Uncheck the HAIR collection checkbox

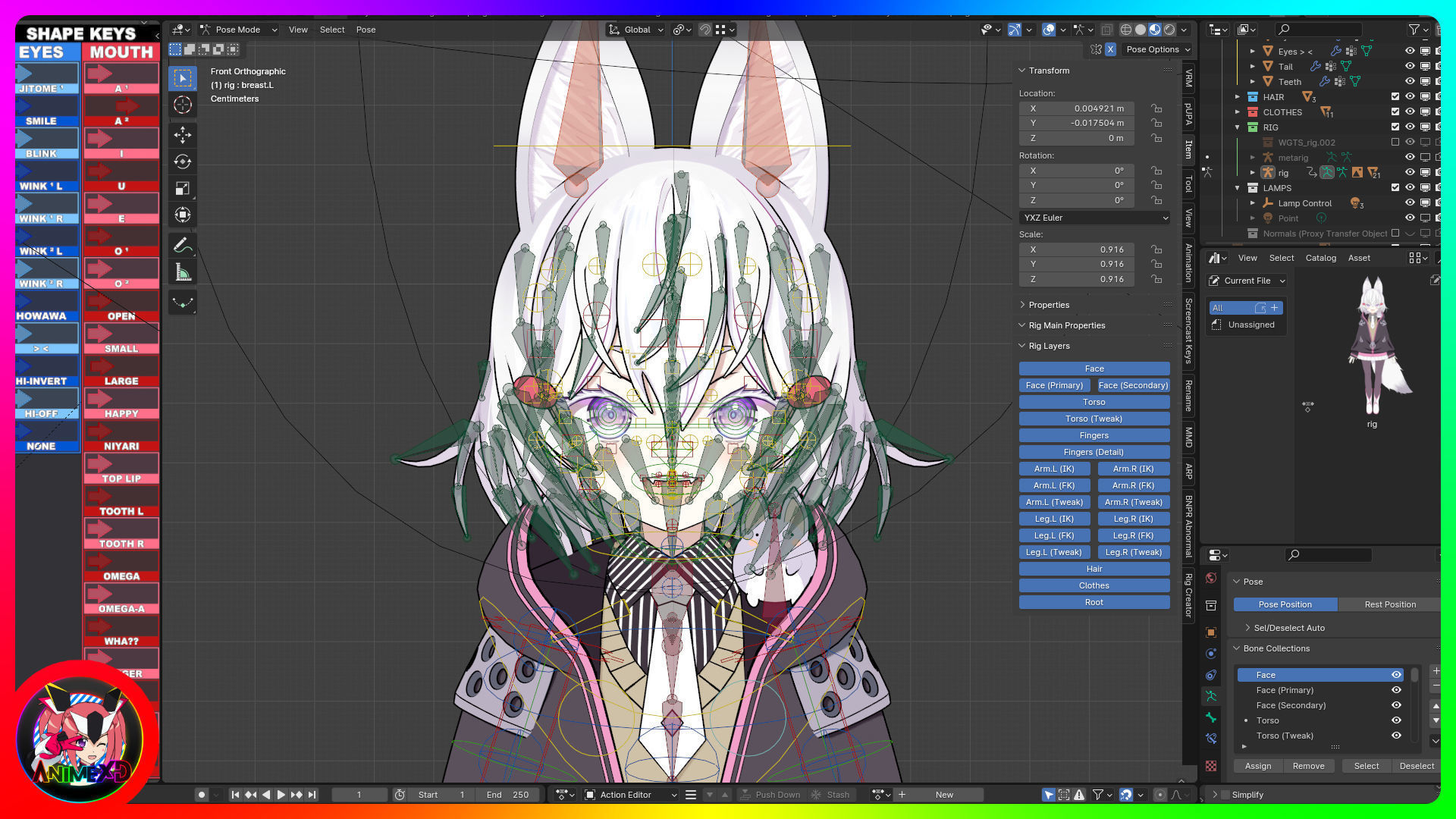[x=1395, y=97]
